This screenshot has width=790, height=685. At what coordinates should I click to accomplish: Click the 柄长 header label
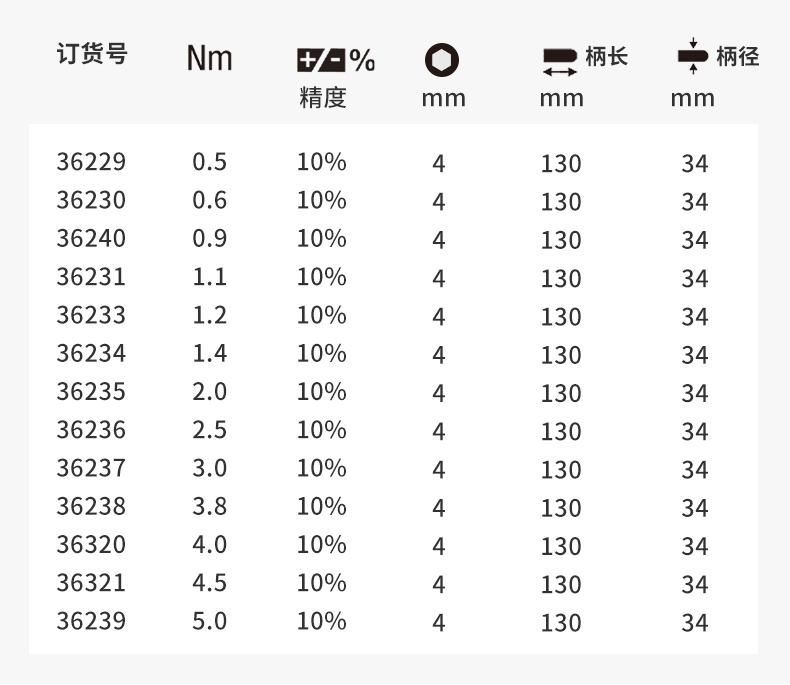coord(606,56)
